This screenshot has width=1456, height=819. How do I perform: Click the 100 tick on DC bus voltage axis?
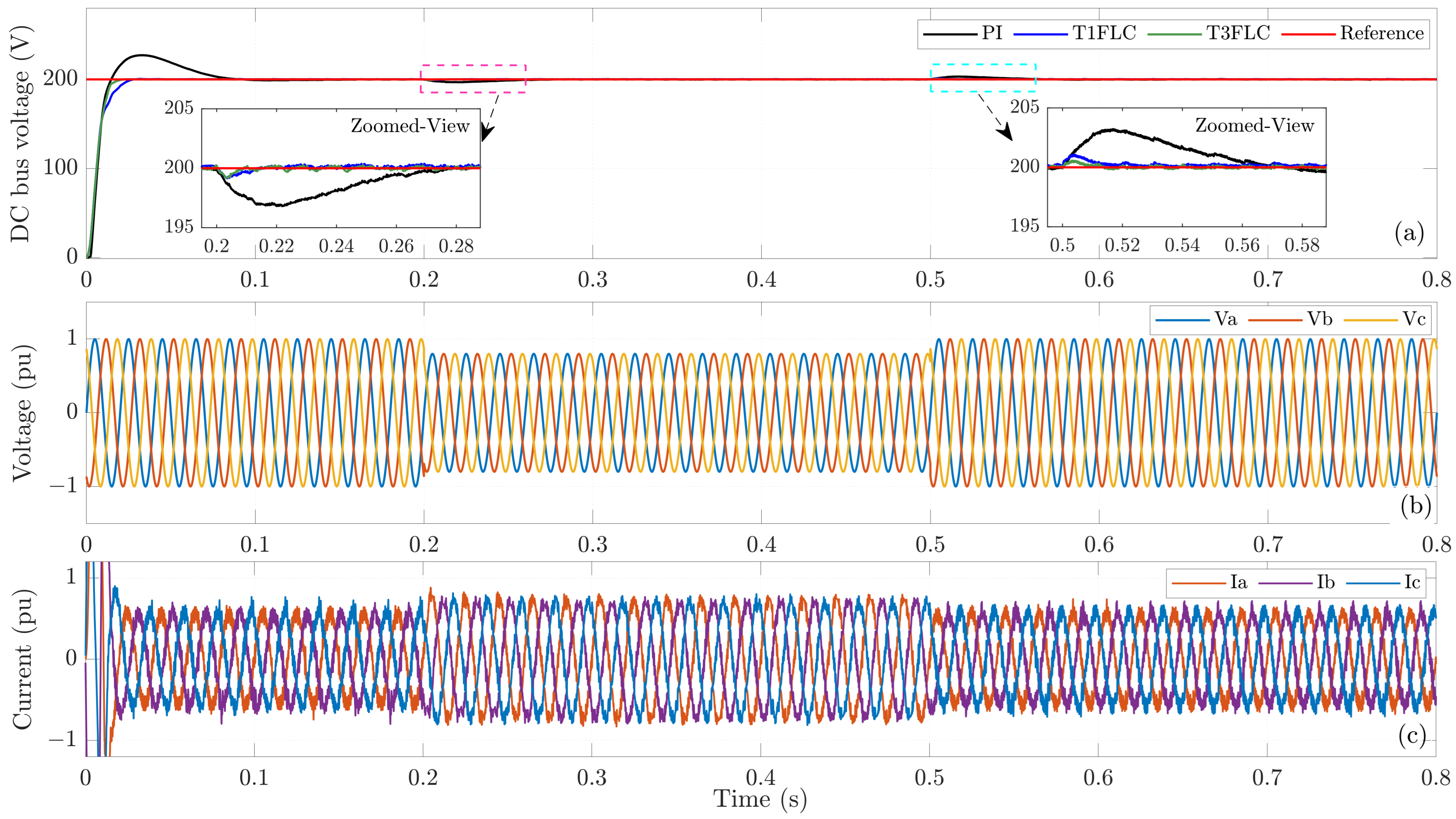[x=60, y=168]
